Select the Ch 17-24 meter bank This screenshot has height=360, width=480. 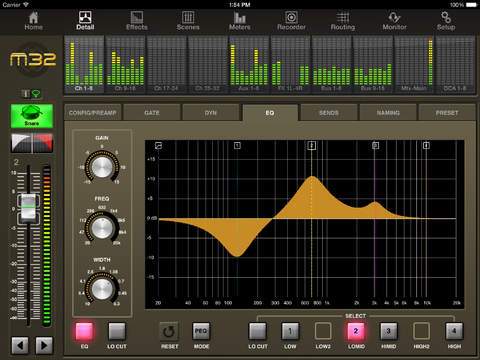(x=167, y=64)
